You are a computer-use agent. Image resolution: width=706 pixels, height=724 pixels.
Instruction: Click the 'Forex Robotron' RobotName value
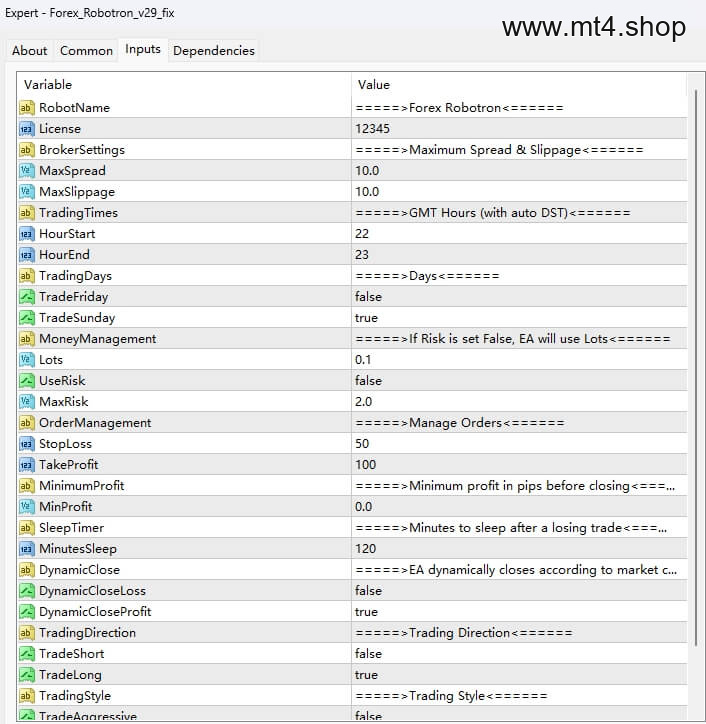point(459,108)
